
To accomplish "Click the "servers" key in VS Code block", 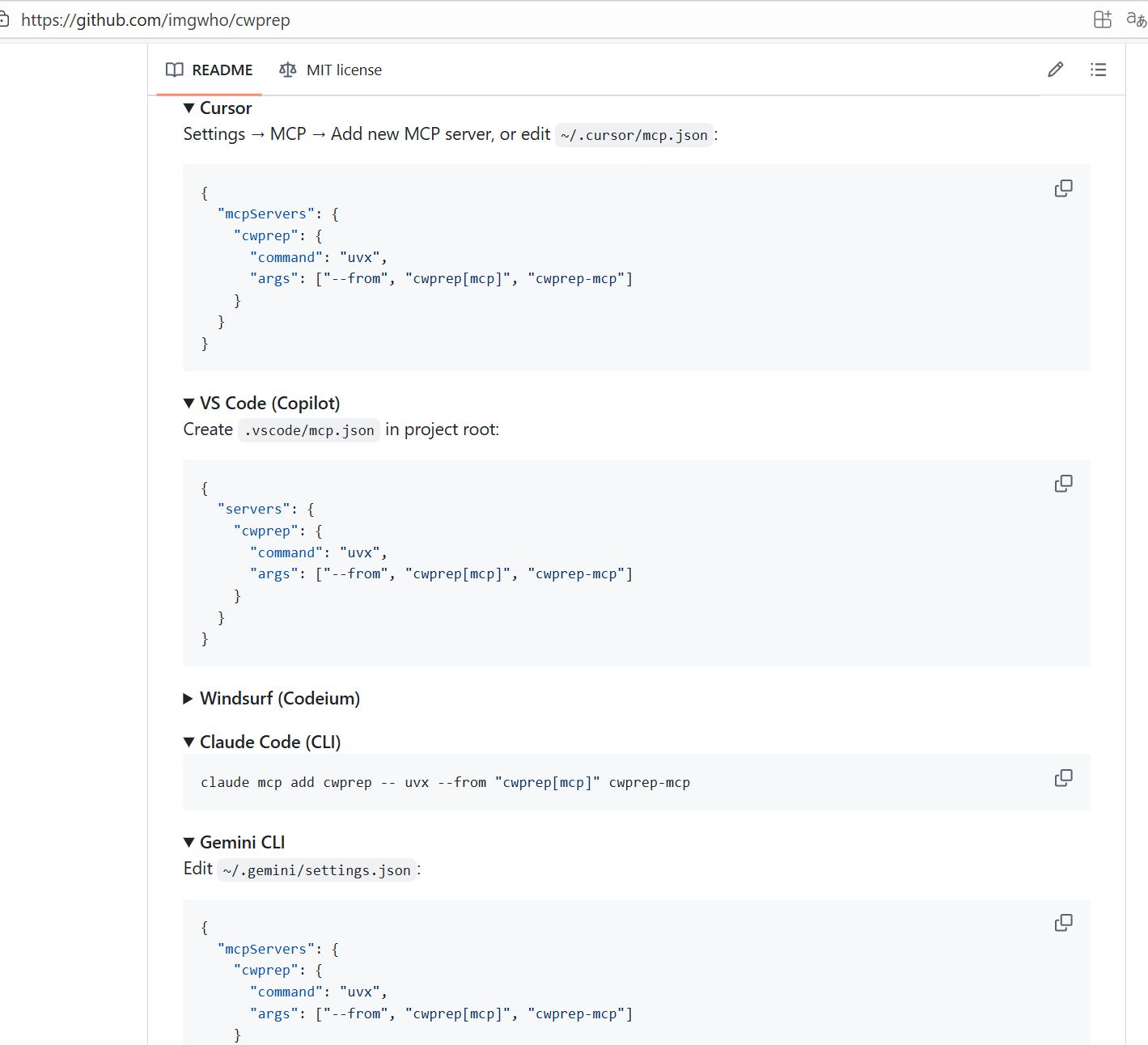I will pyautogui.click(x=254, y=509).
